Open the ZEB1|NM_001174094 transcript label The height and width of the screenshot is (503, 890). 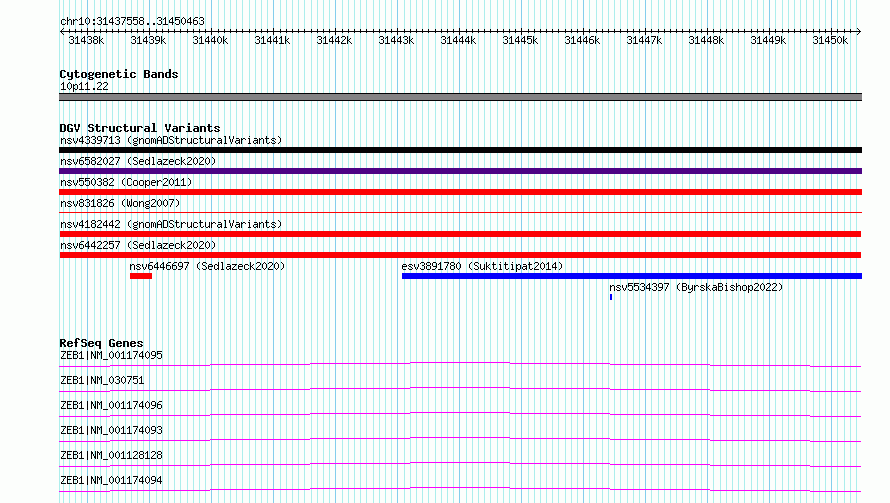[111, 480]
